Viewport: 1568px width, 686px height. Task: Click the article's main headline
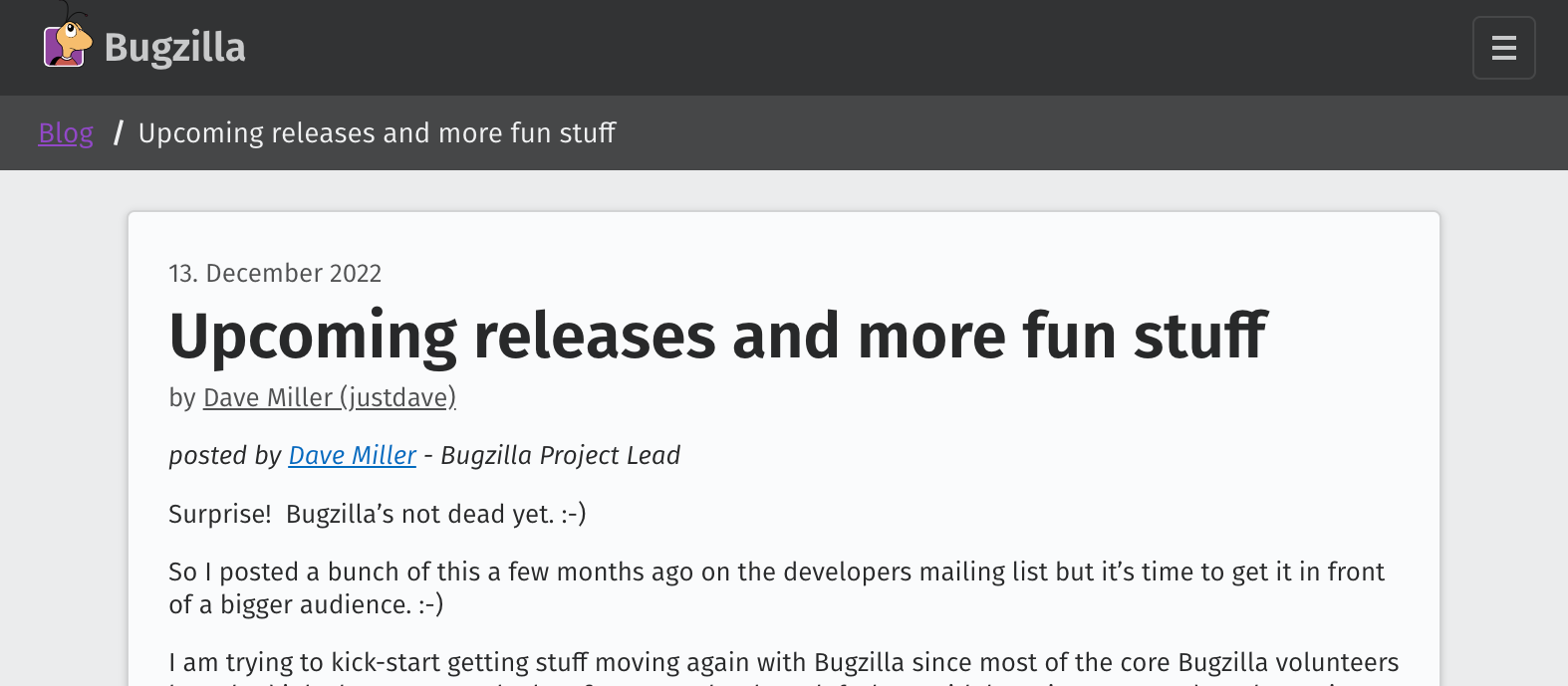coord(717,336)
